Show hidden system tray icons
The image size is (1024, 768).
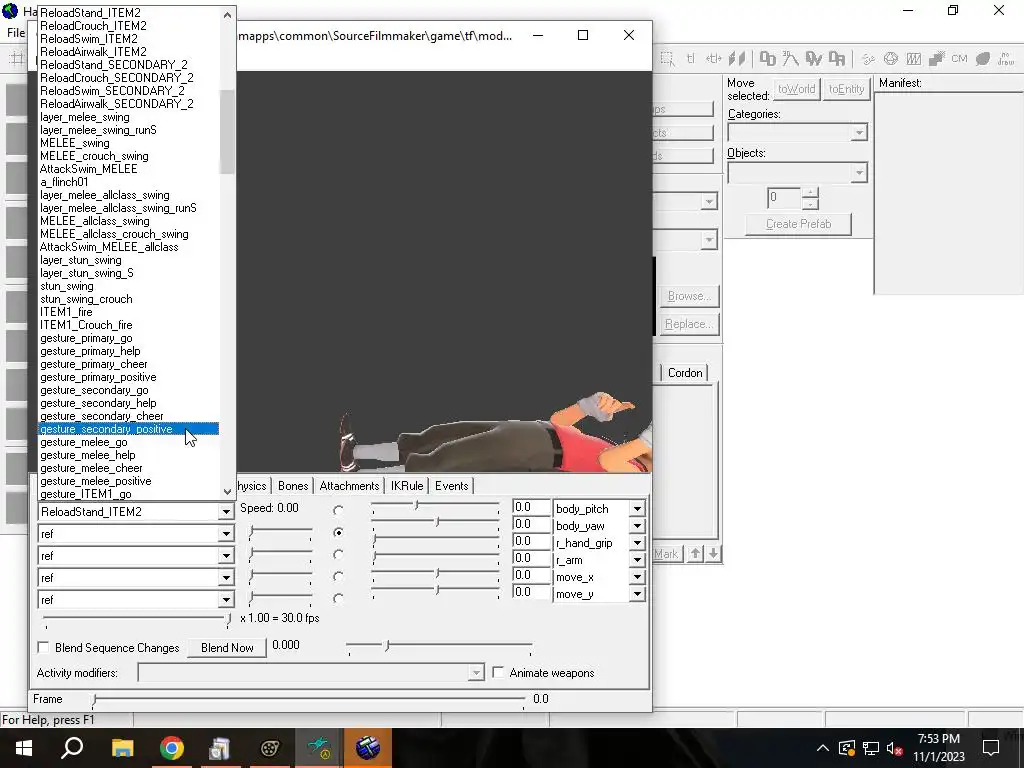point(823,748)
